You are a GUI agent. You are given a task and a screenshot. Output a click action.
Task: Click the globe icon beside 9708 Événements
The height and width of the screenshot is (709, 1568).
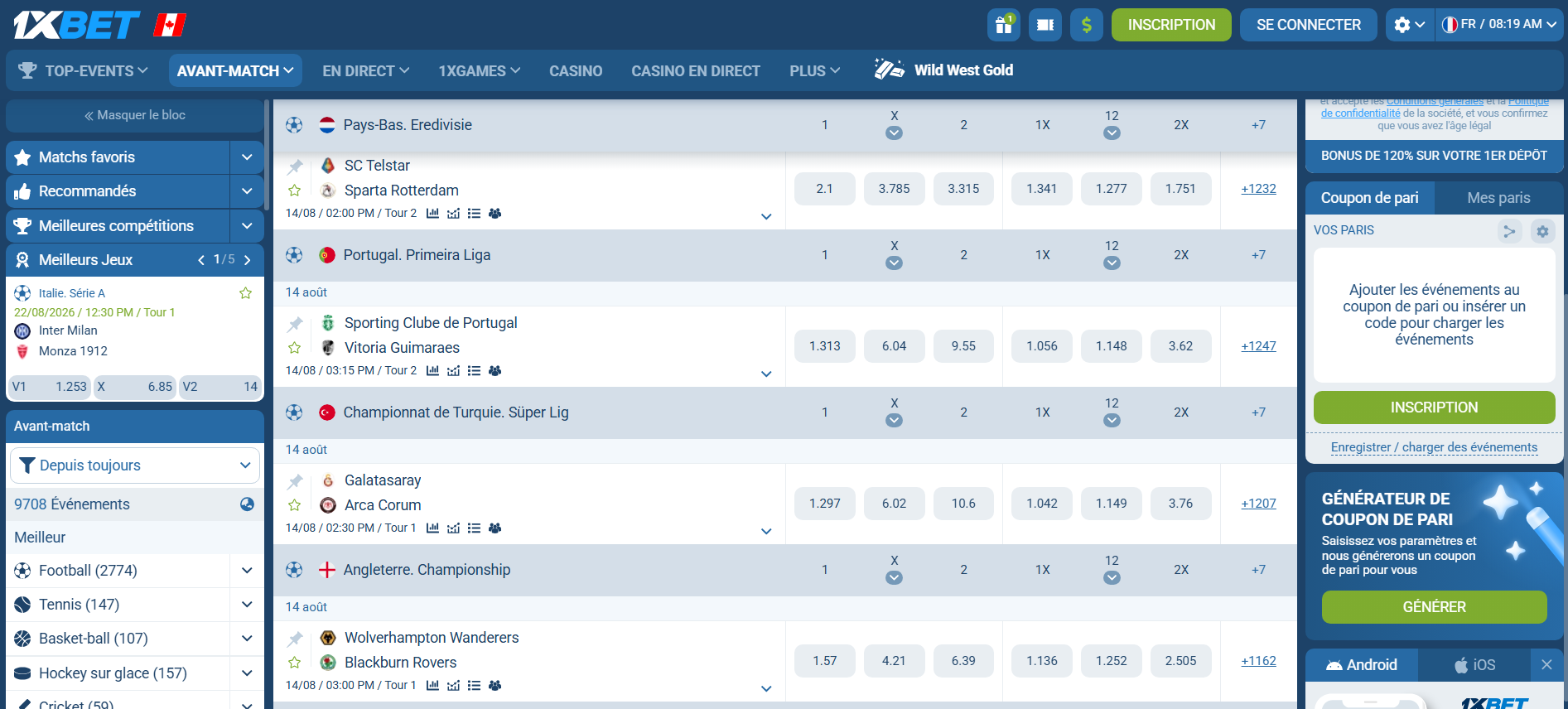(247, 504)
